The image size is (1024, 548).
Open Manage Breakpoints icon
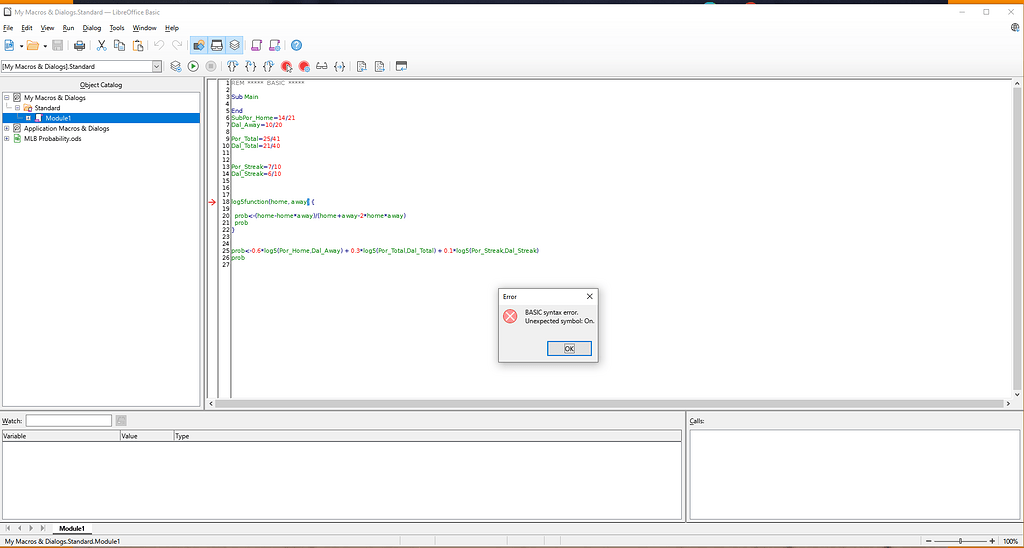click(x=304, y=66)
